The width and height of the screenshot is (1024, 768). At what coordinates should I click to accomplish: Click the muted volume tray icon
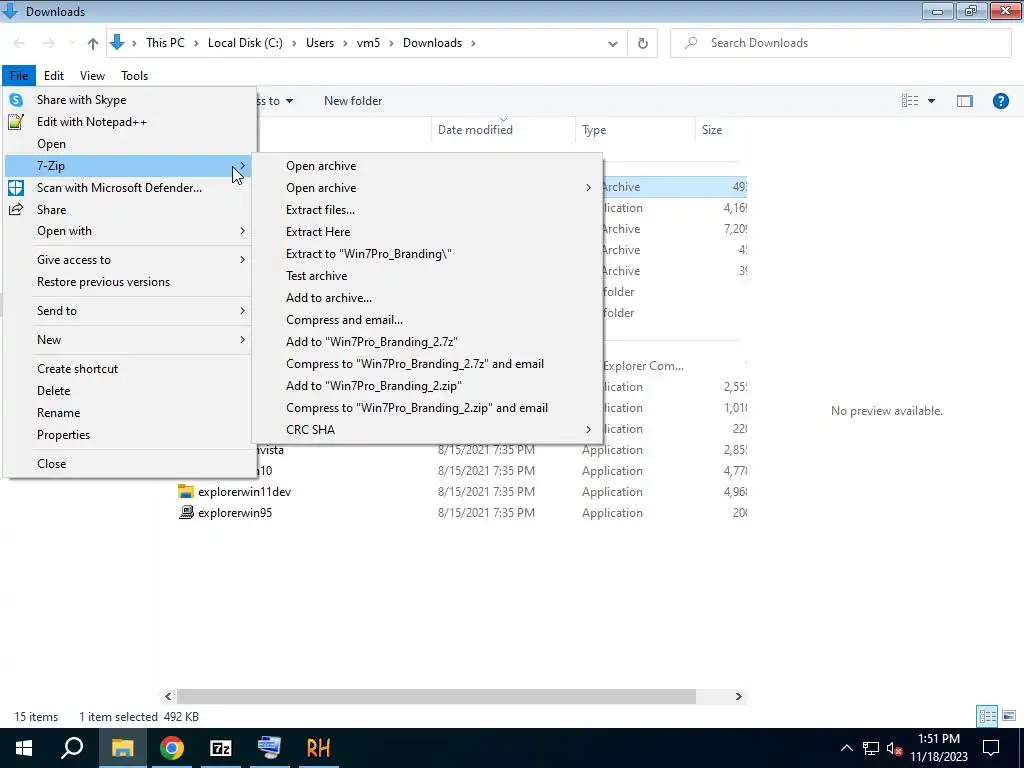tap(894, 748)
